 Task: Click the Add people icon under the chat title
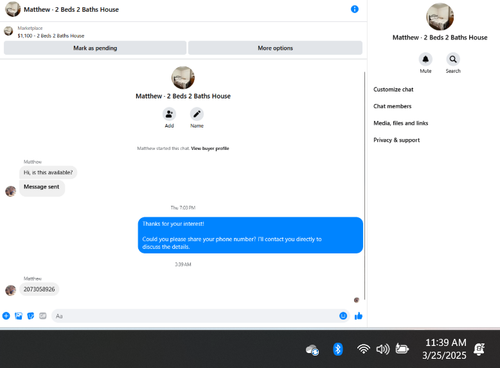(x=169, y=114)
